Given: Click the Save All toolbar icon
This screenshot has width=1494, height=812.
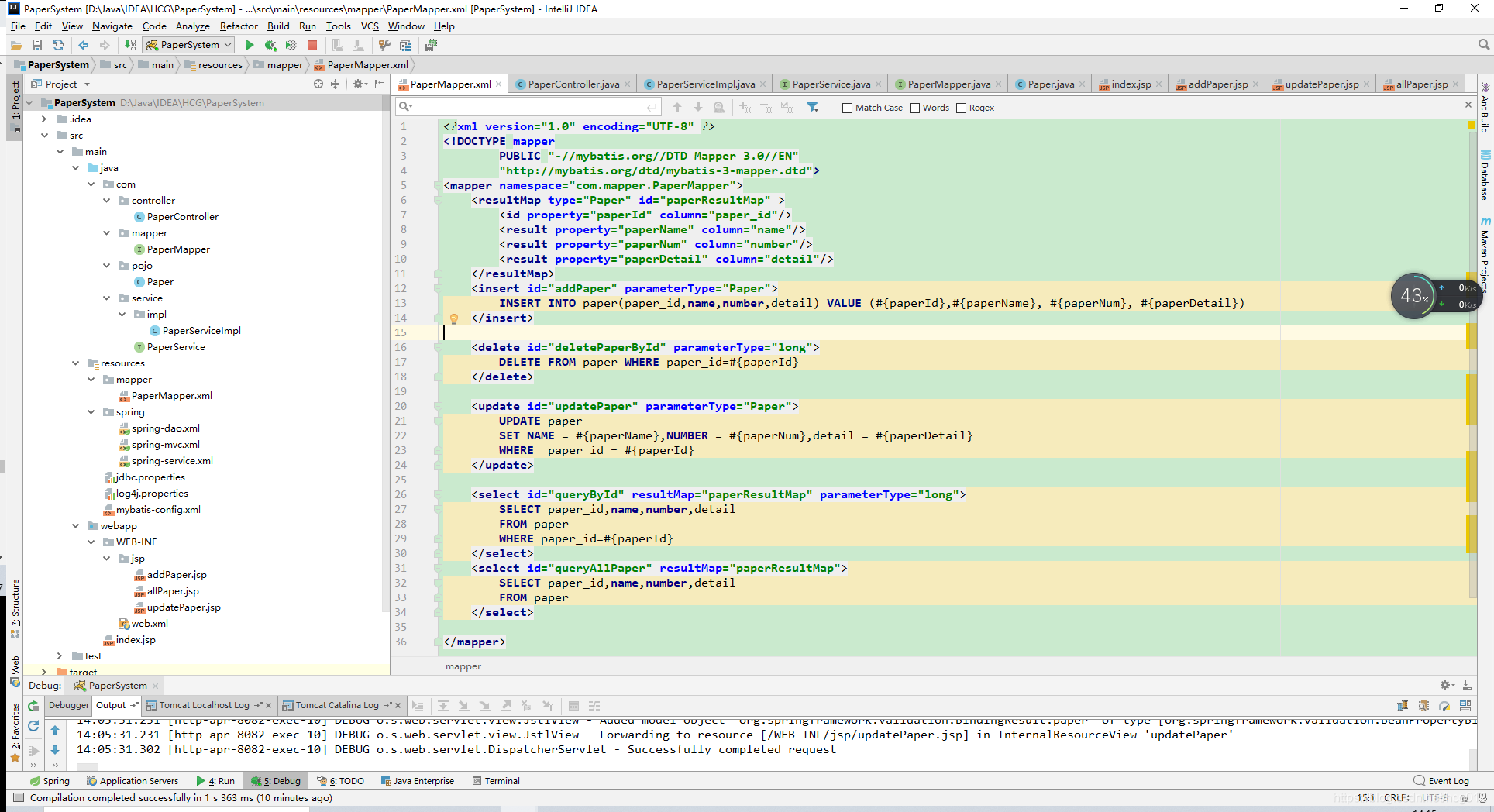Looking at the screenshot, I should click(x=37, y=45).
